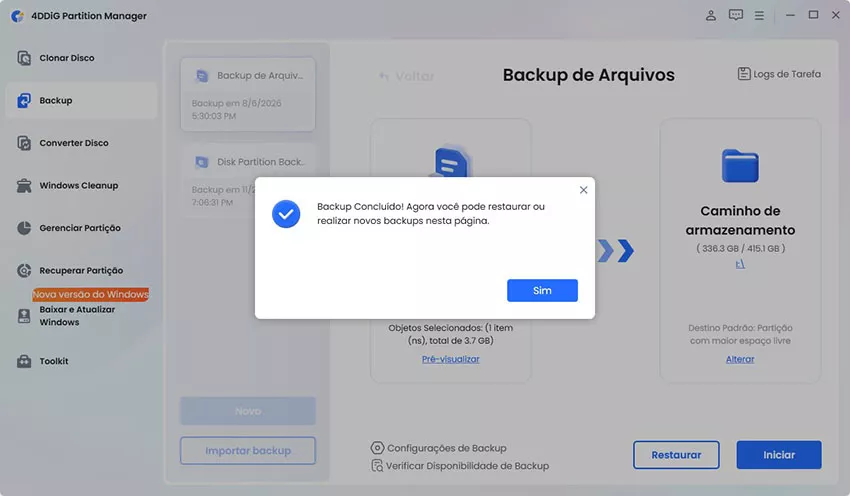
Task: Click the blue checkmark icon in the dialog
Action: coord(286,214)
